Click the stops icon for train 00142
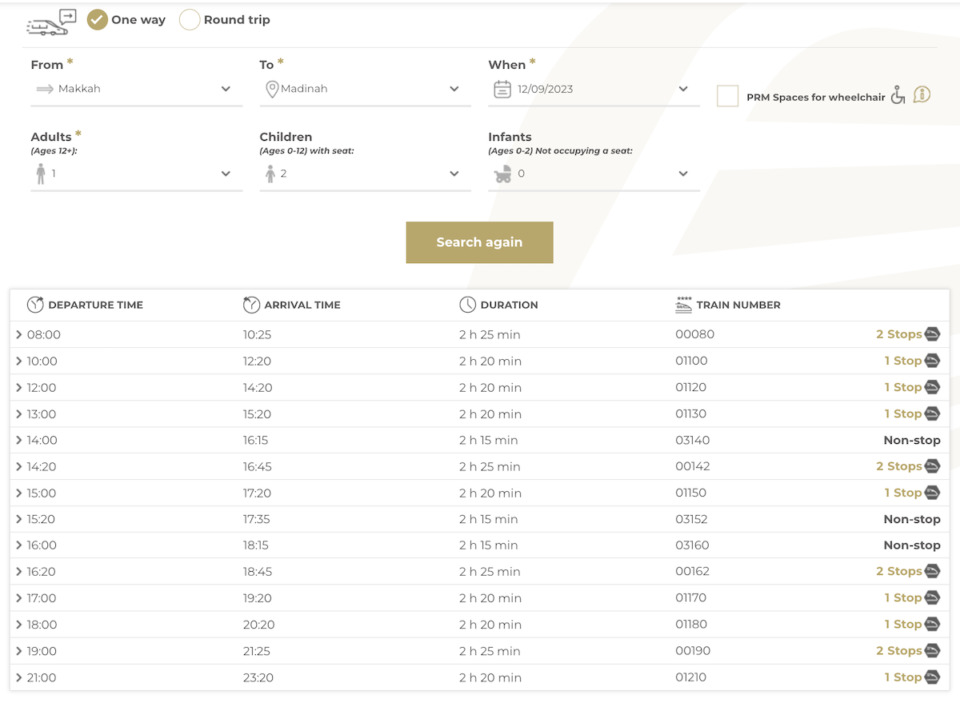The width and height of the screenshot is (960, 703). (x=932, y=466)
